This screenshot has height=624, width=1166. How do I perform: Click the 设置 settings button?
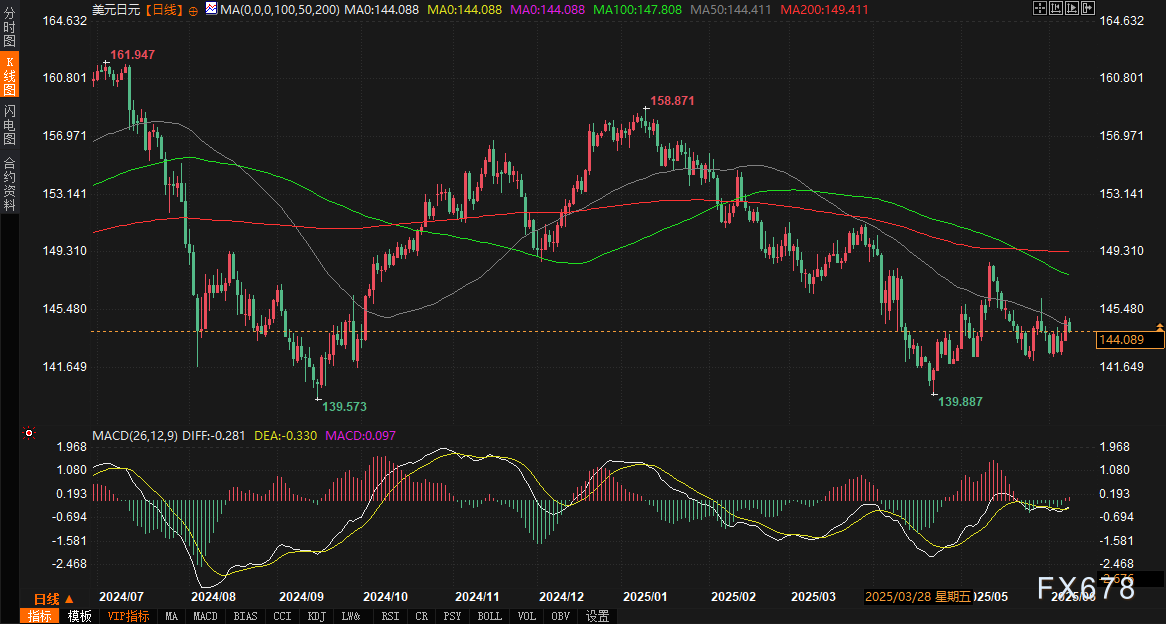click(x=597, y=616)
